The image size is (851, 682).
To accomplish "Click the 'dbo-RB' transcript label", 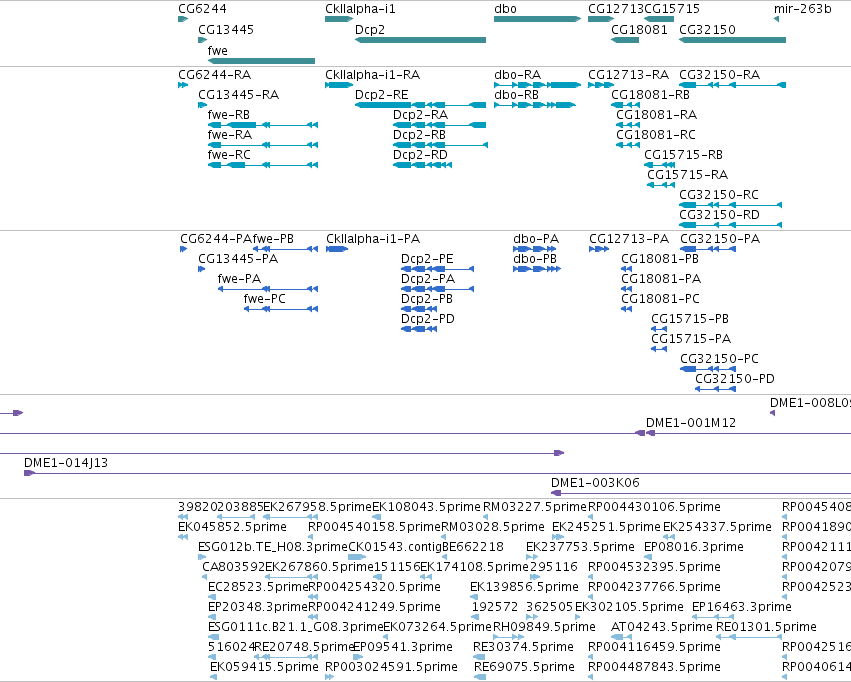I will [x=516, y=95].
